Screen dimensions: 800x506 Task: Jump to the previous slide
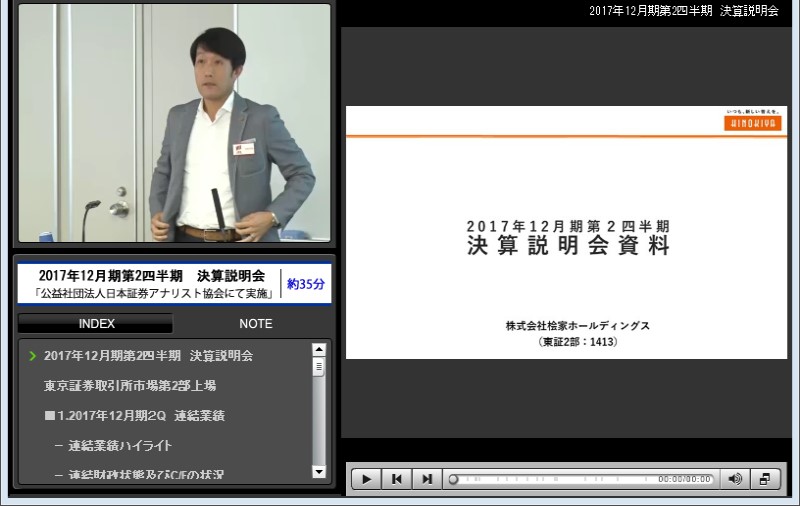(x=397, y=479)
